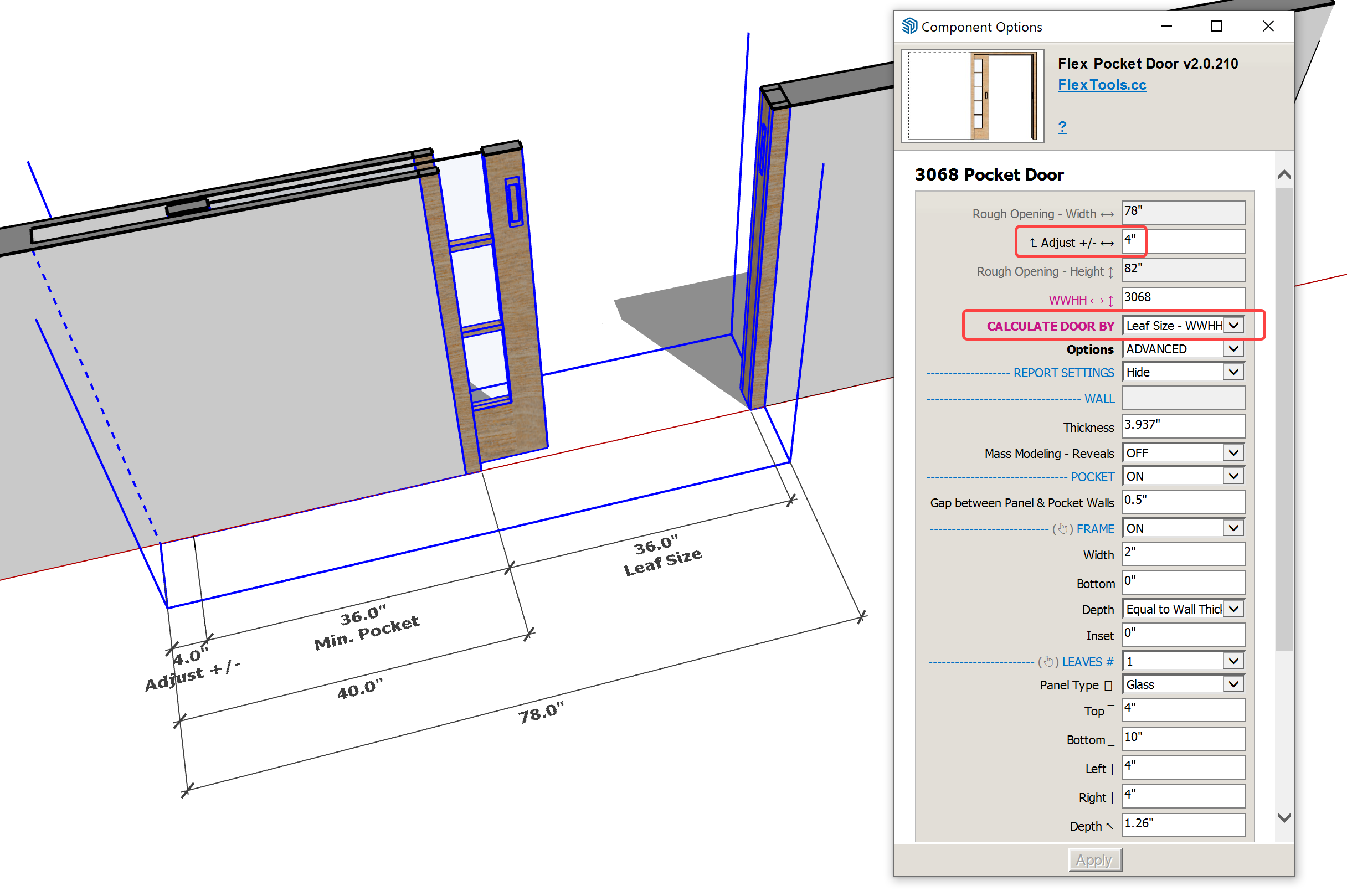Close the Component Options dialog

1268,26
